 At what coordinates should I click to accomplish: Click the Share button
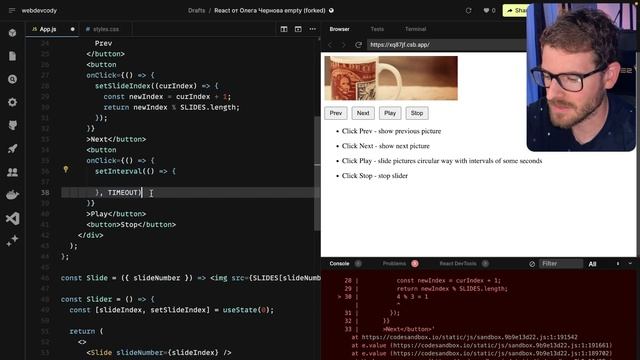pyautogui.click(x=515, y=11)
